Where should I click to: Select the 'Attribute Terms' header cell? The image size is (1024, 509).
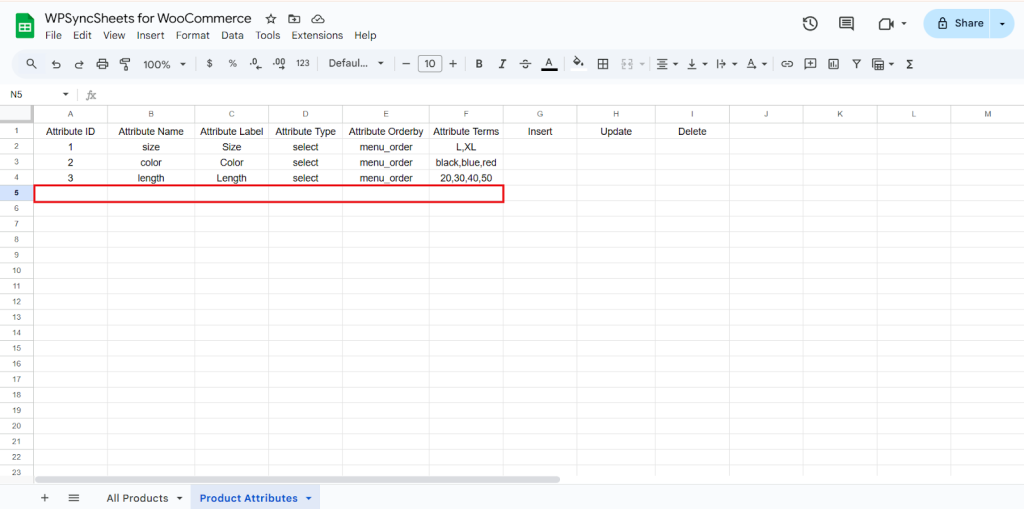pyautogui.click(x=466, y=131)
